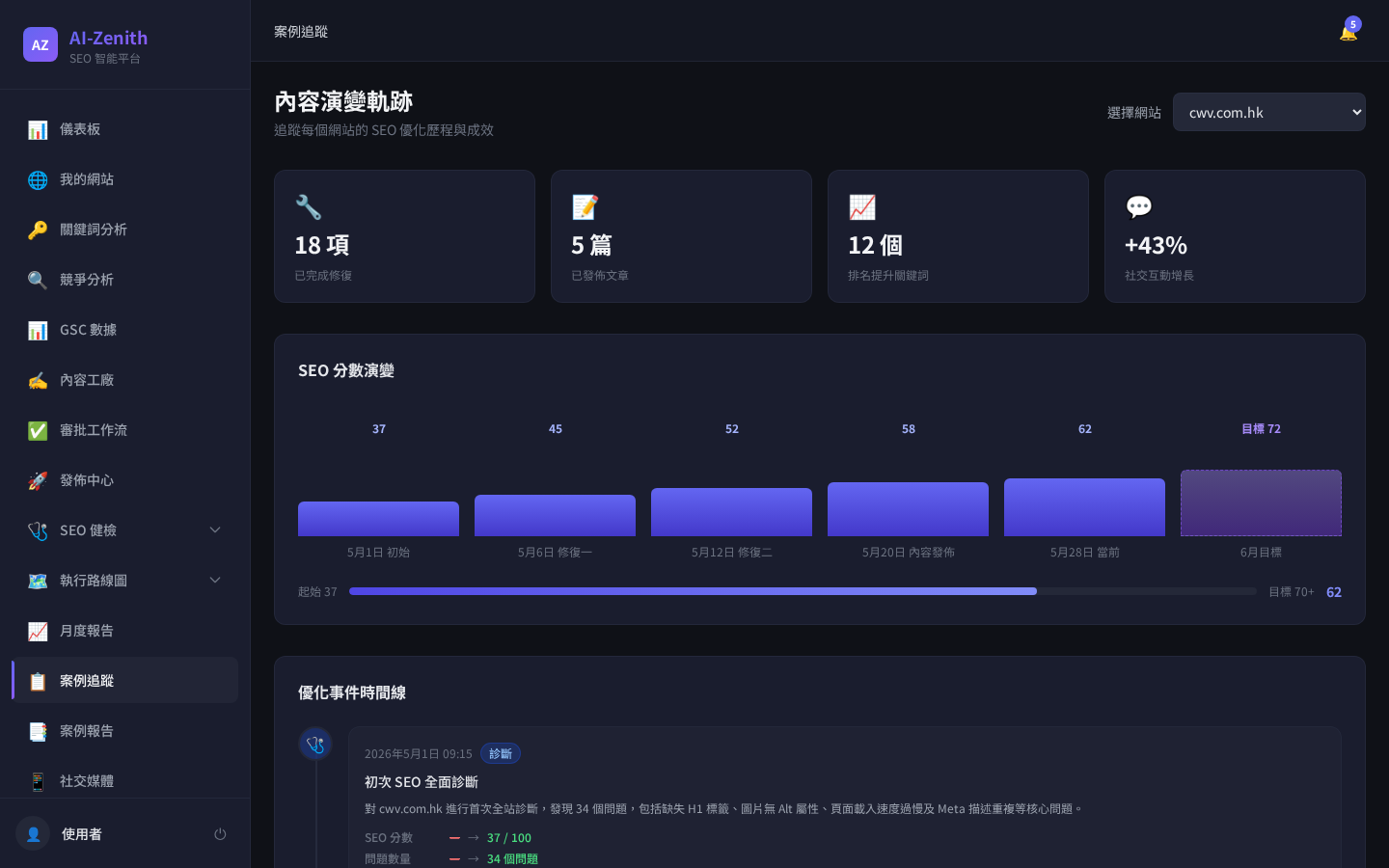Click the 案例追蹤 breadcrumb in header

[x=301, y=32]
